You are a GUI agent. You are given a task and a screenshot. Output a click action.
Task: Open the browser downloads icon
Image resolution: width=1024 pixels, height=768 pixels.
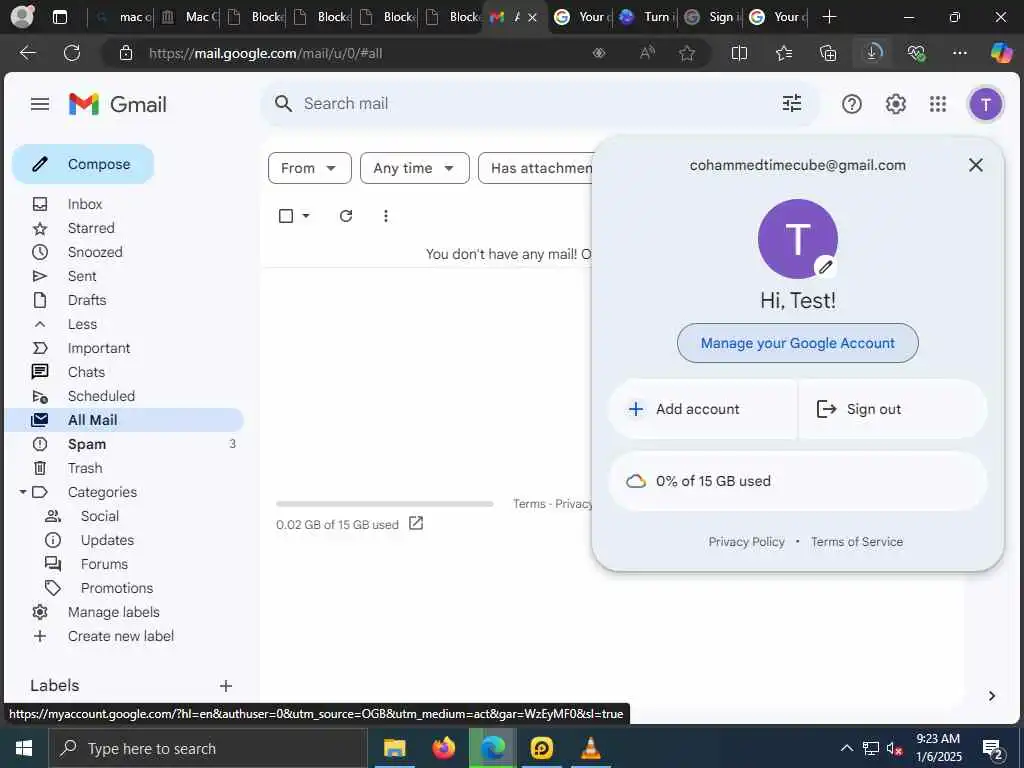[872, 52]
